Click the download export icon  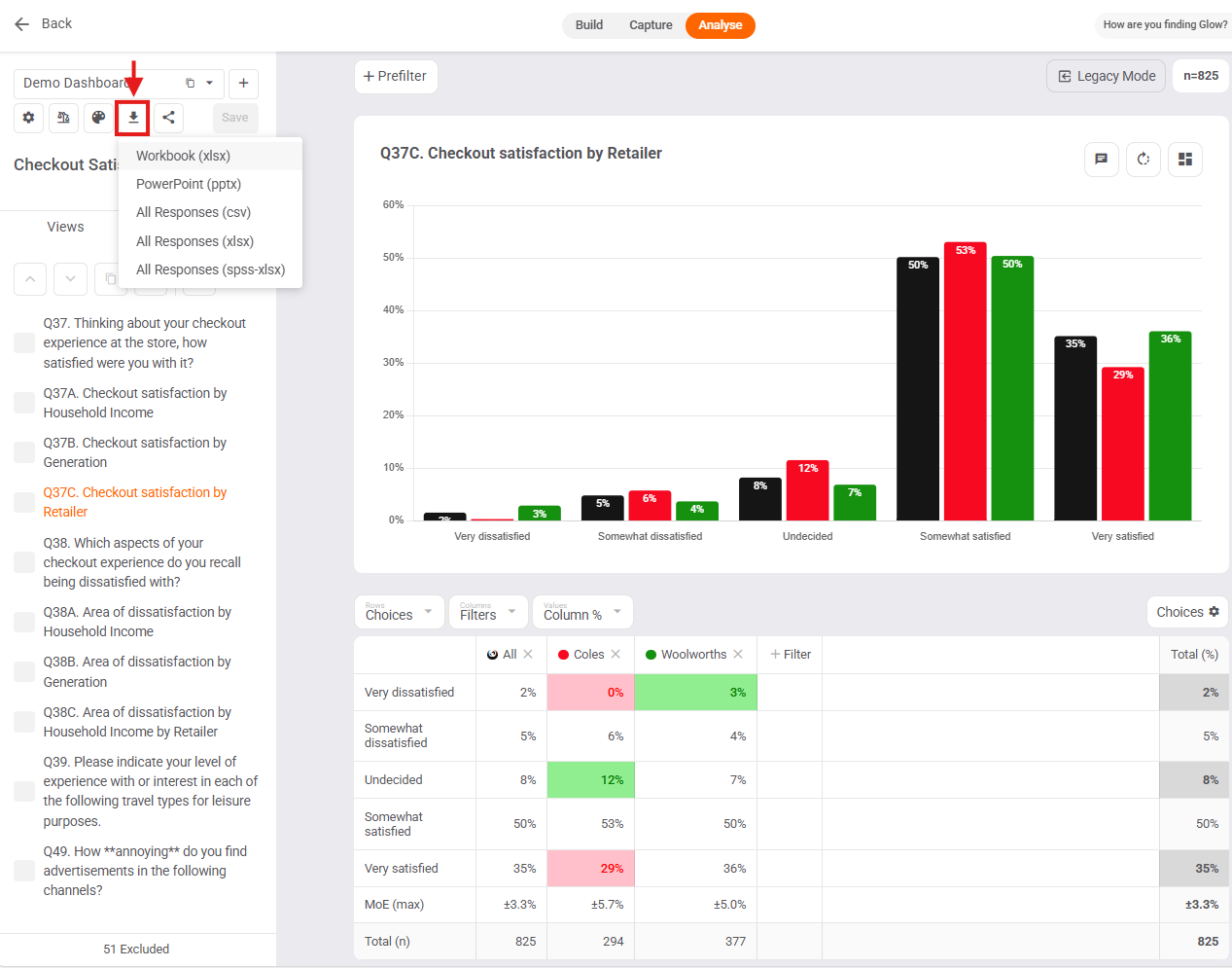pos(133,118)
